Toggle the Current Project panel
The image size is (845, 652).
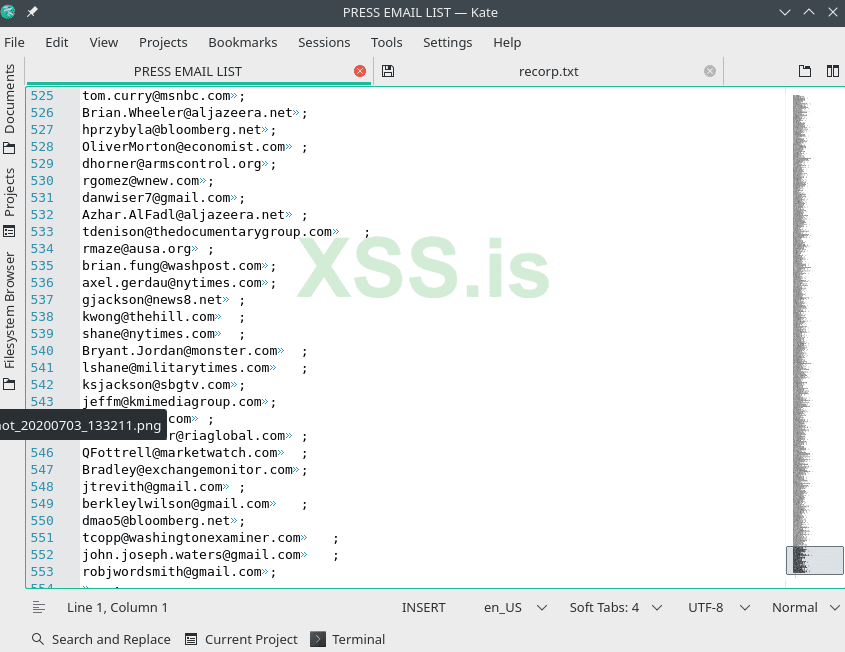click(x=246, y=639)
